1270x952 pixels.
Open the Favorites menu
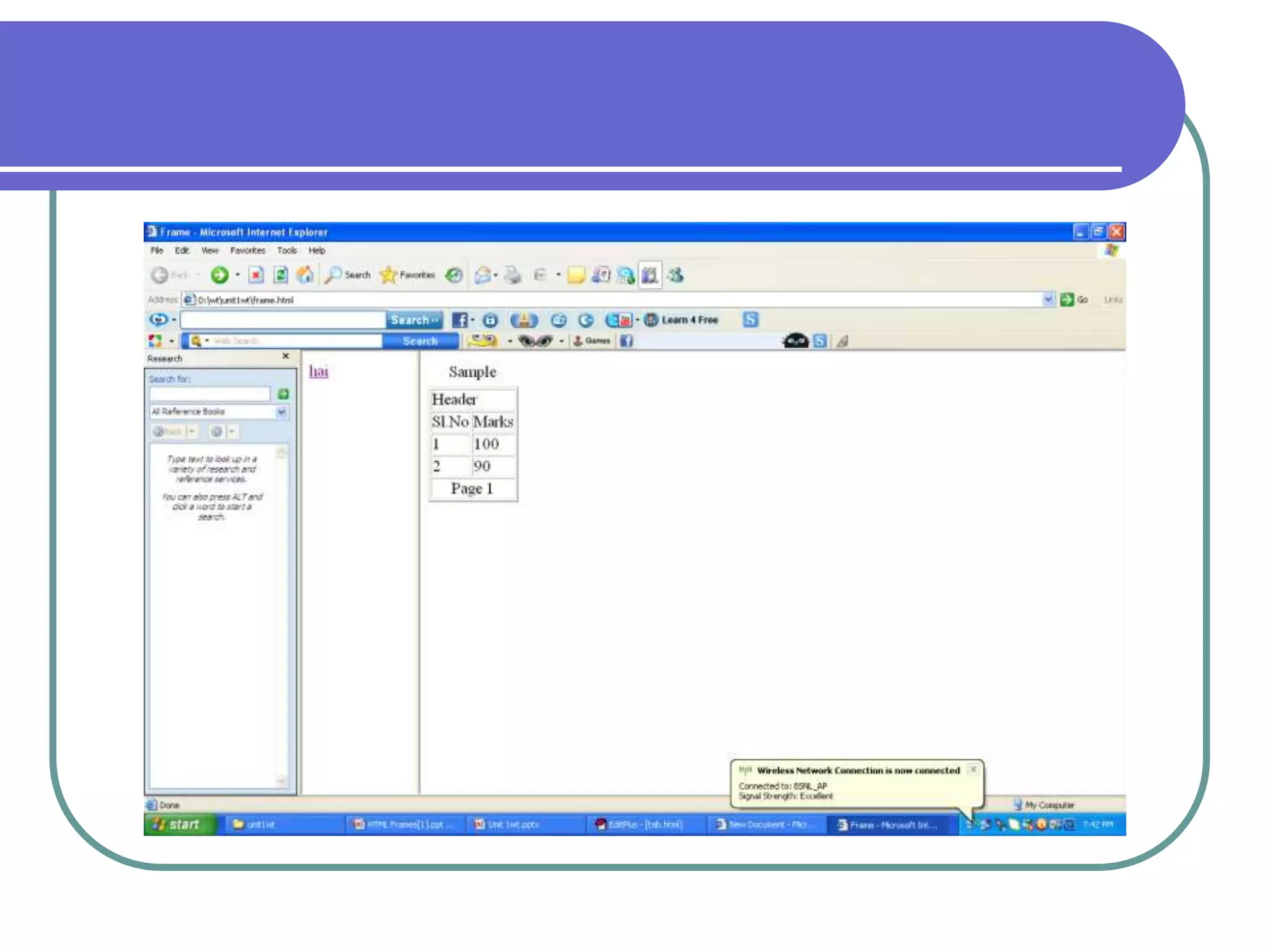247,250
